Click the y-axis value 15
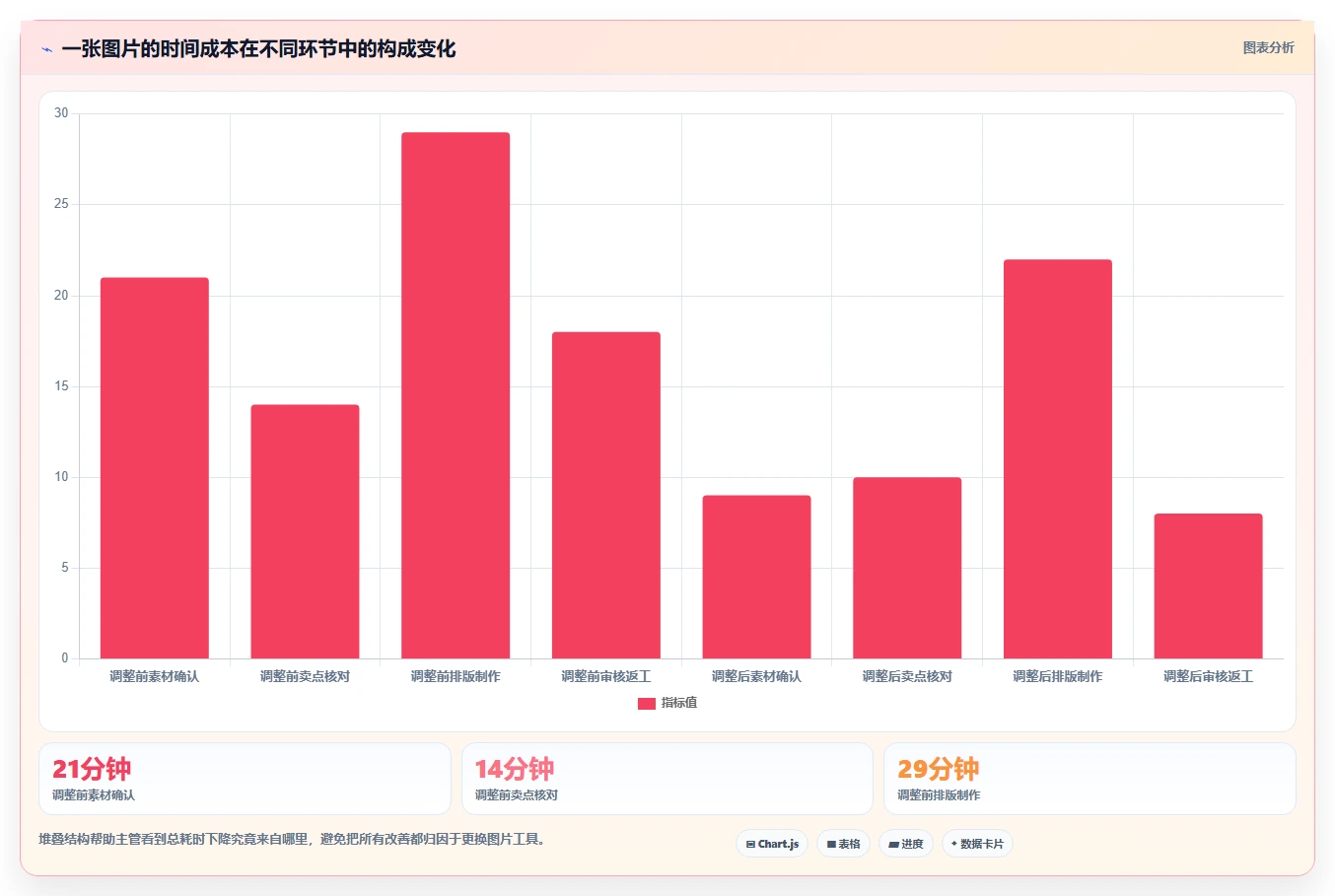1335x896 pixels. click(x=61, y=386)
